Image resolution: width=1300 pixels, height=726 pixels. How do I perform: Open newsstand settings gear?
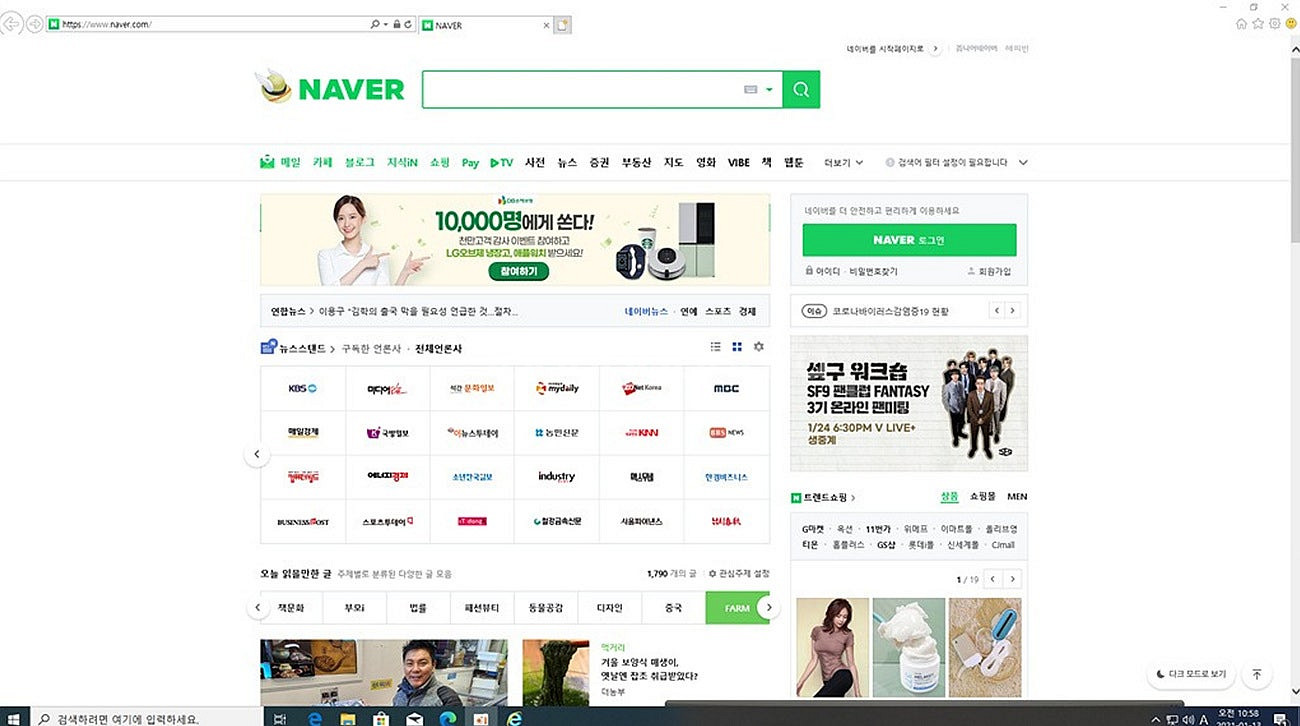[x=759, y=347]
